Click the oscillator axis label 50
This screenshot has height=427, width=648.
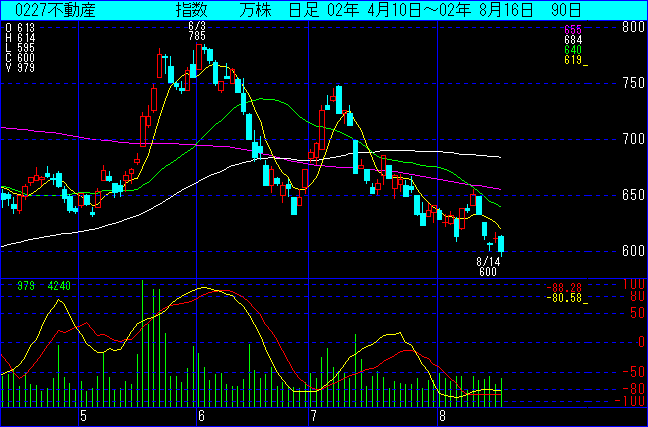(x=638, y=313)
